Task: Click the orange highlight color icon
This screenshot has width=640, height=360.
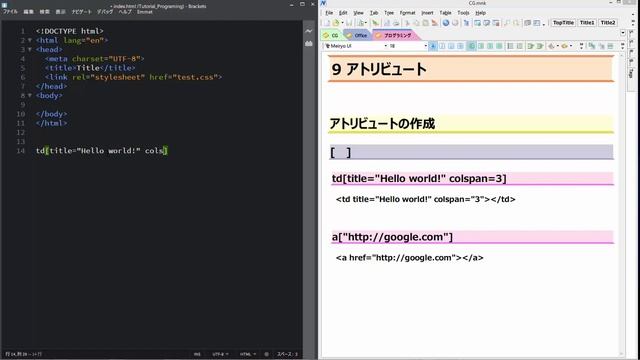Action: pos(564,46)
